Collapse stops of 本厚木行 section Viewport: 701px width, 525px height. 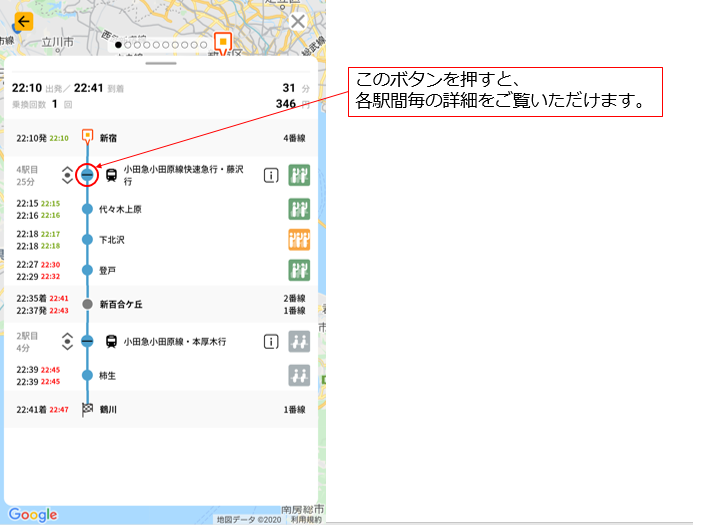pos(87,341)
